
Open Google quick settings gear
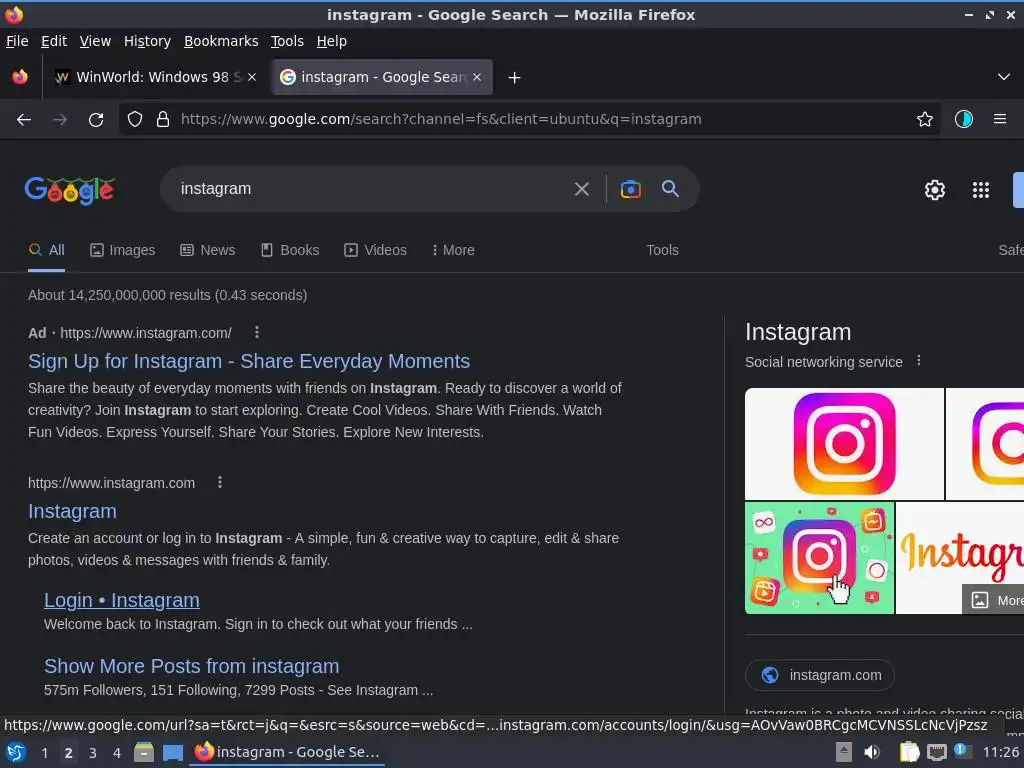[x=935, y=190]
